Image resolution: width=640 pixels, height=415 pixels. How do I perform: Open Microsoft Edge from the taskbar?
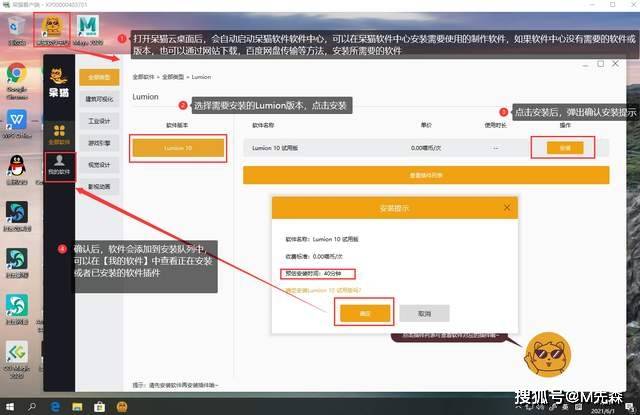pyautogui.click(x=55, y=406)
